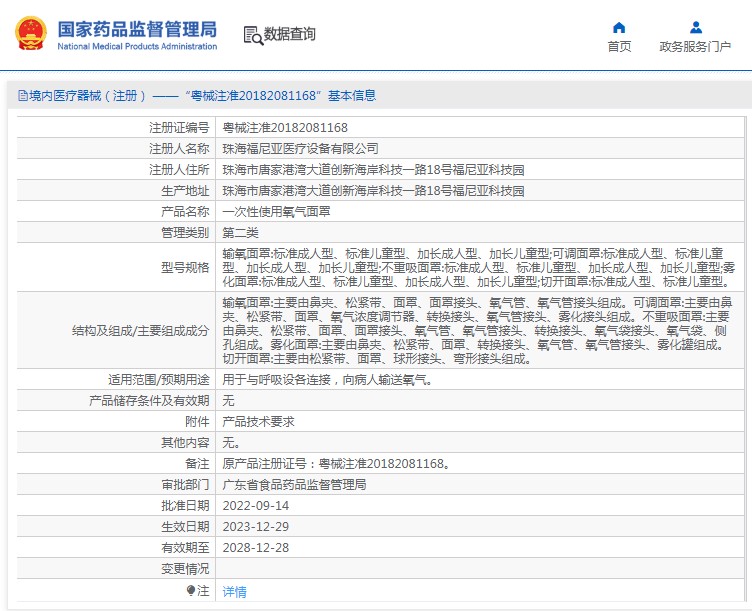Click 原产品注册证号 remark text
This screenshot has height=611, width=752.
point(336,464)
